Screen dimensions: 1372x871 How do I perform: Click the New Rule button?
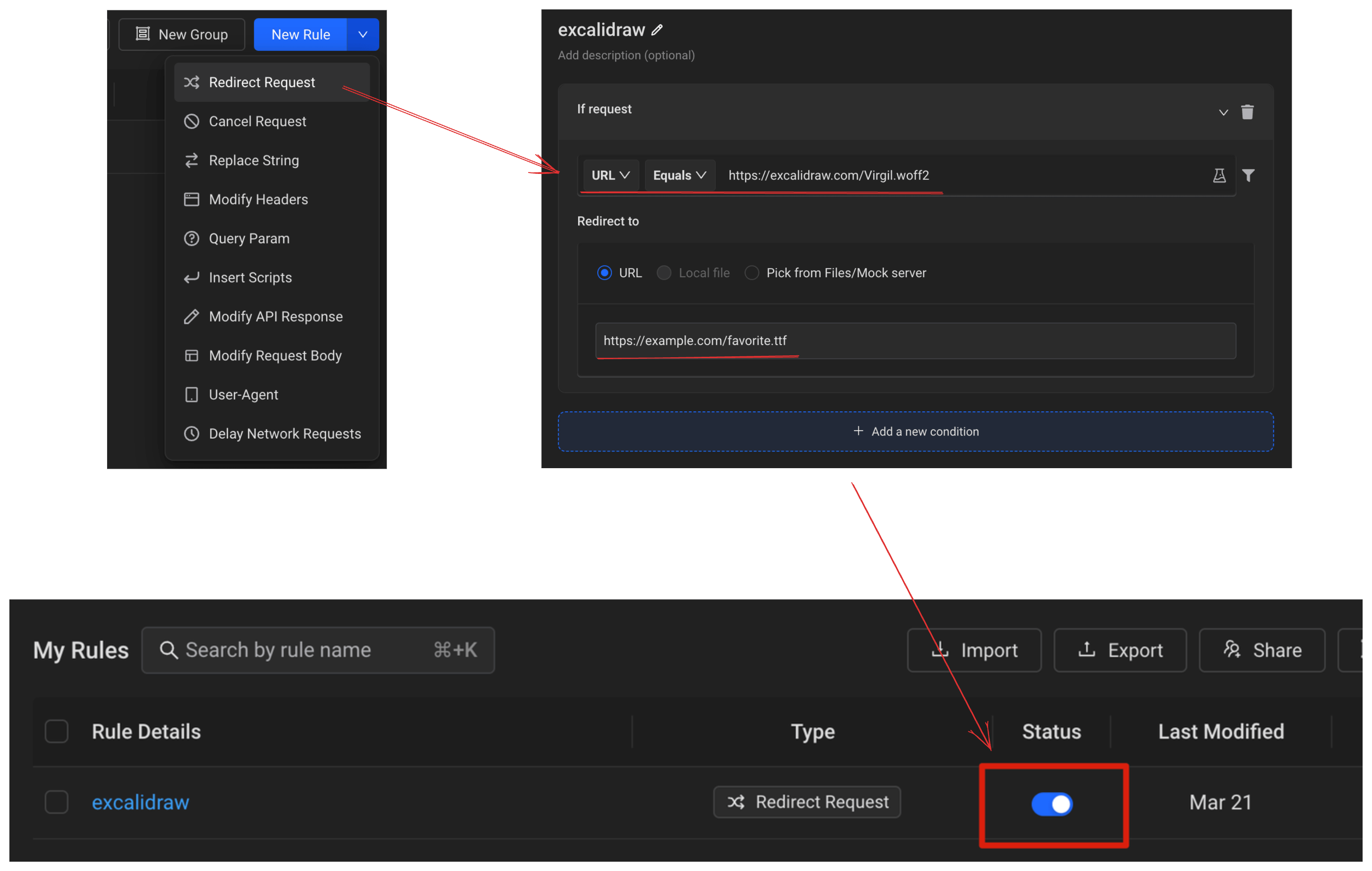[300, 34]
